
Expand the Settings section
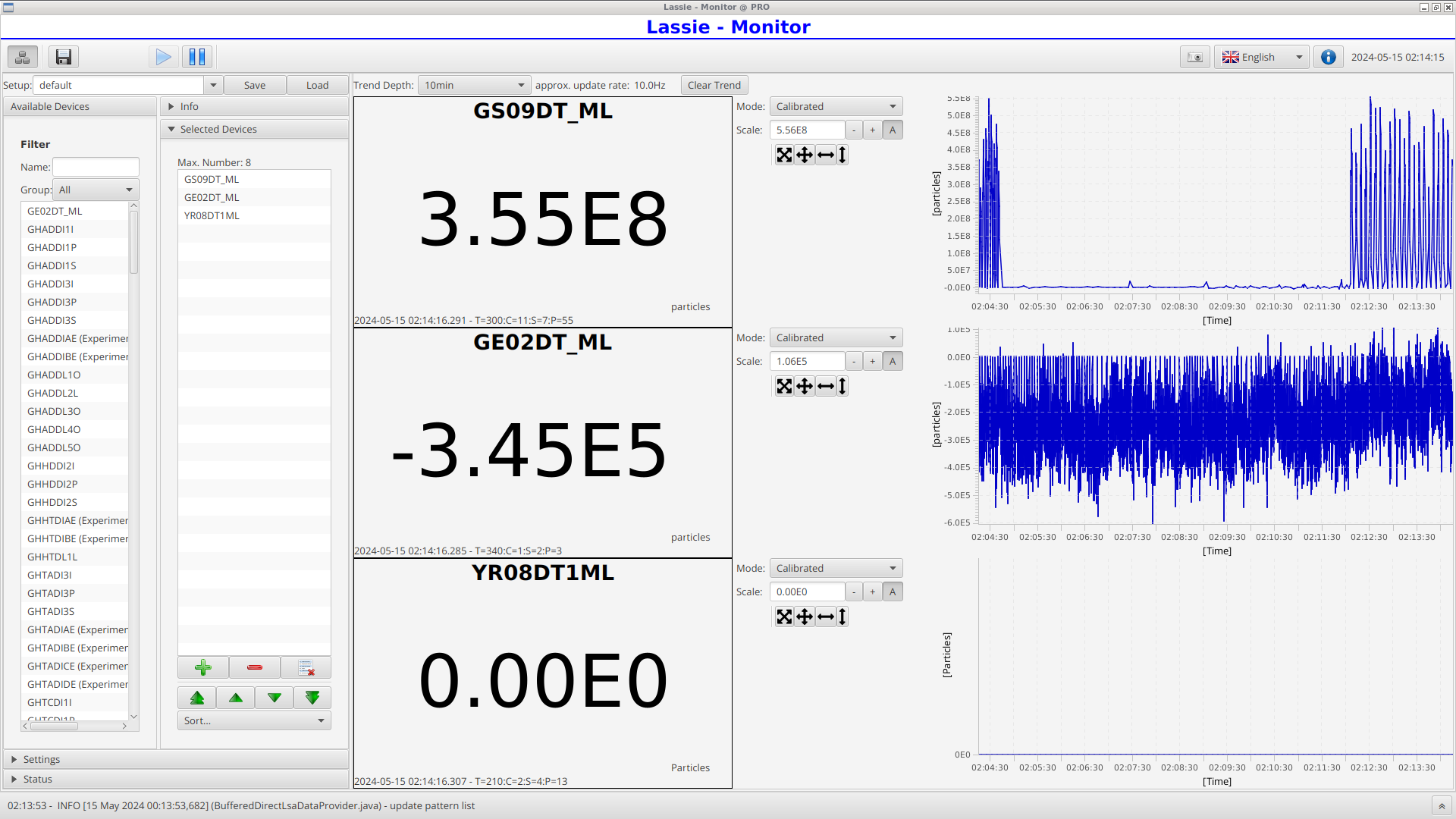coord(176,759)
